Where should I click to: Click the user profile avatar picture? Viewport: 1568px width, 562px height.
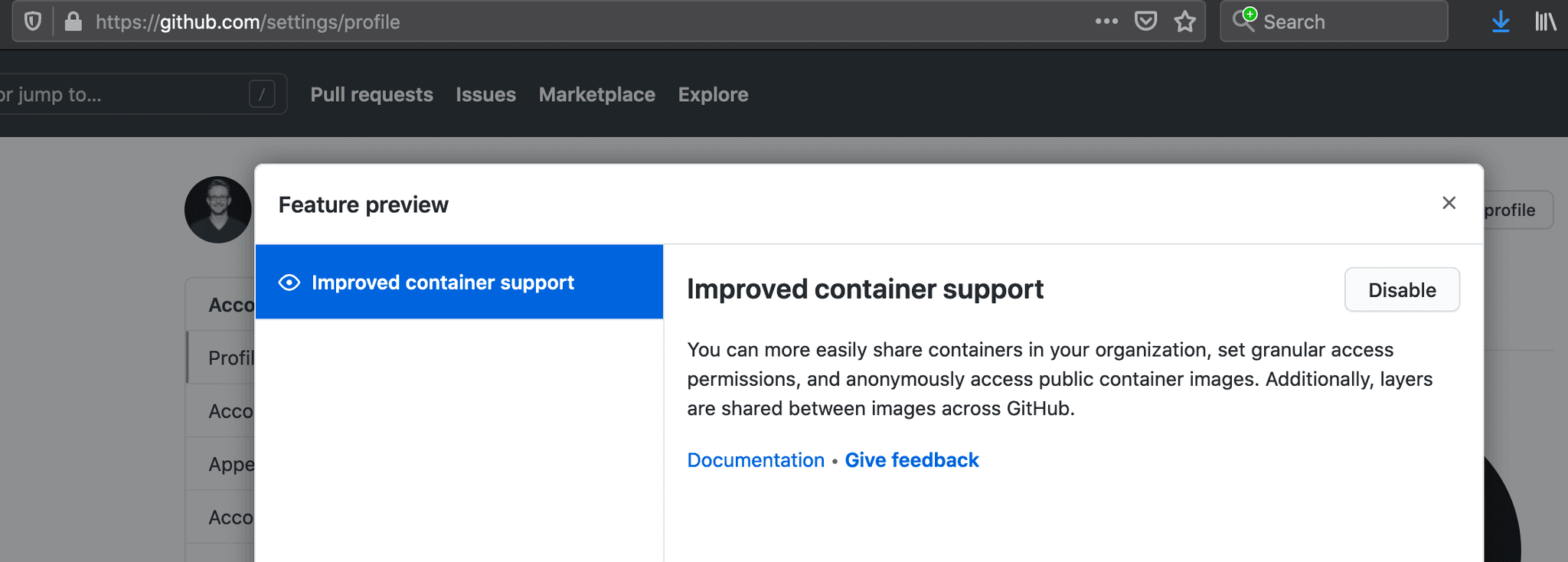[x=217, y=210]
